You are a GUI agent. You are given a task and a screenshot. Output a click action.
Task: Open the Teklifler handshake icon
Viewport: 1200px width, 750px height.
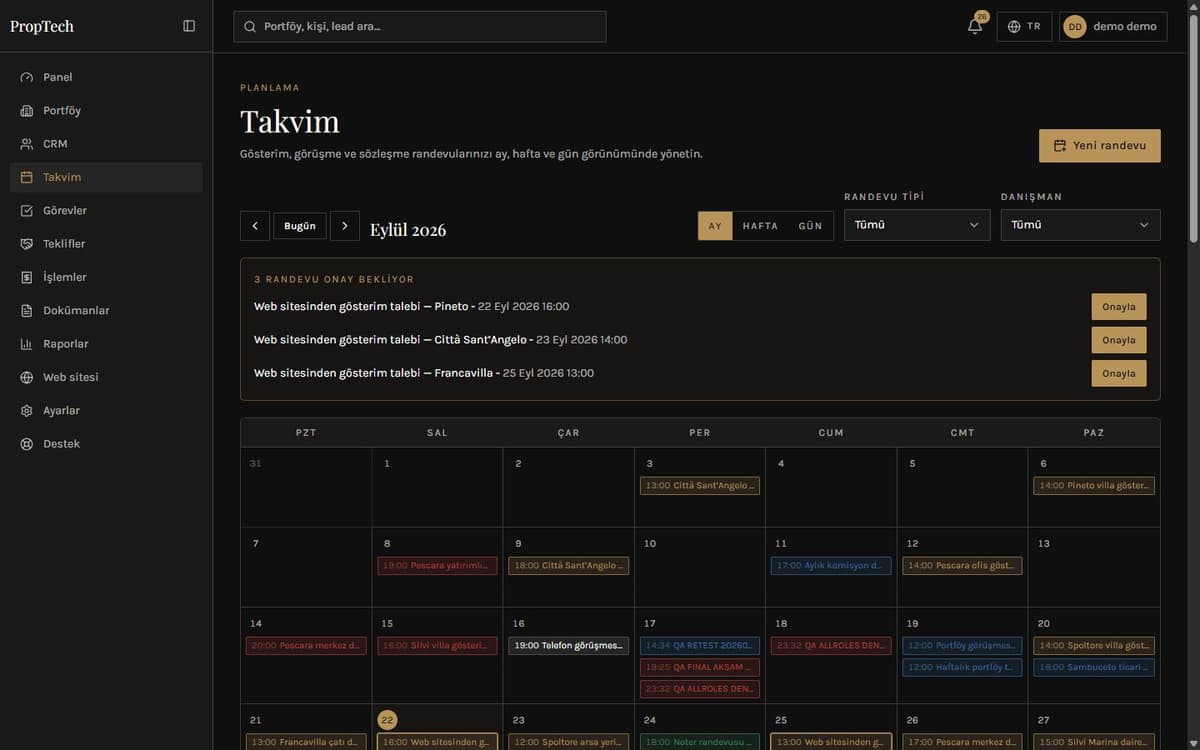coord(27,244)
